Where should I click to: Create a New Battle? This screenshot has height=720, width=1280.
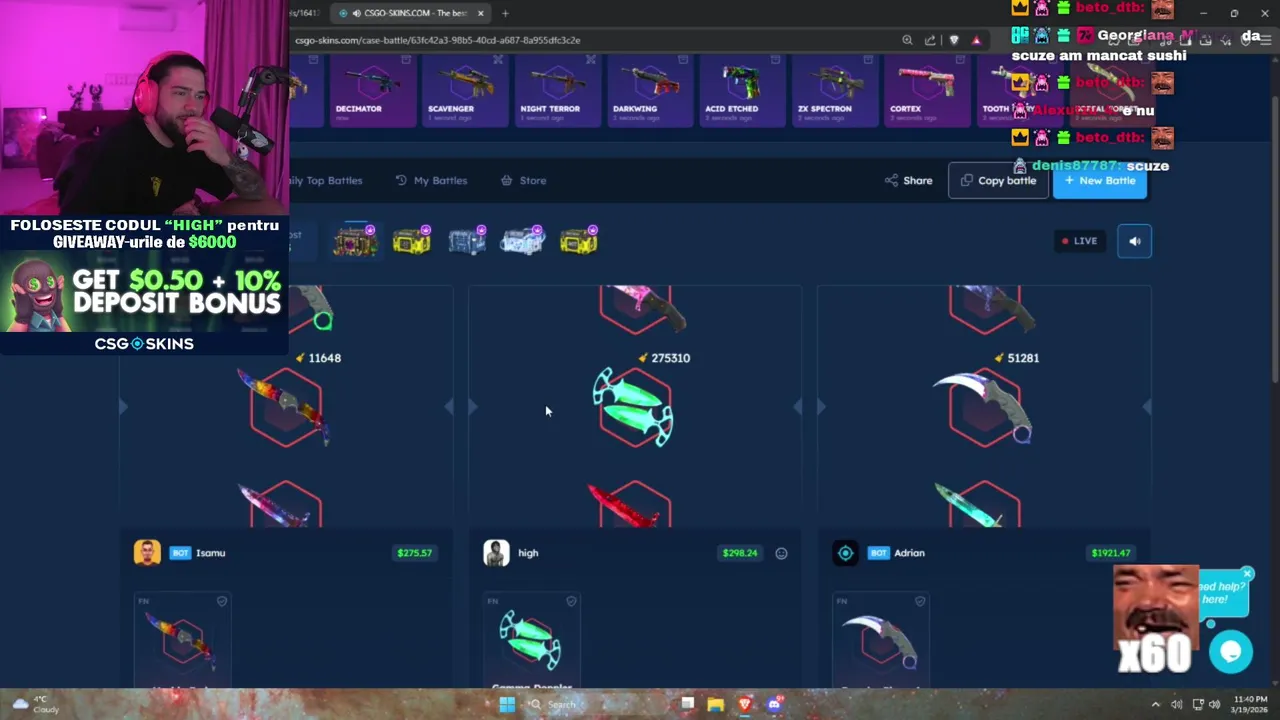pyautogui.click(x=1100, y=181)
